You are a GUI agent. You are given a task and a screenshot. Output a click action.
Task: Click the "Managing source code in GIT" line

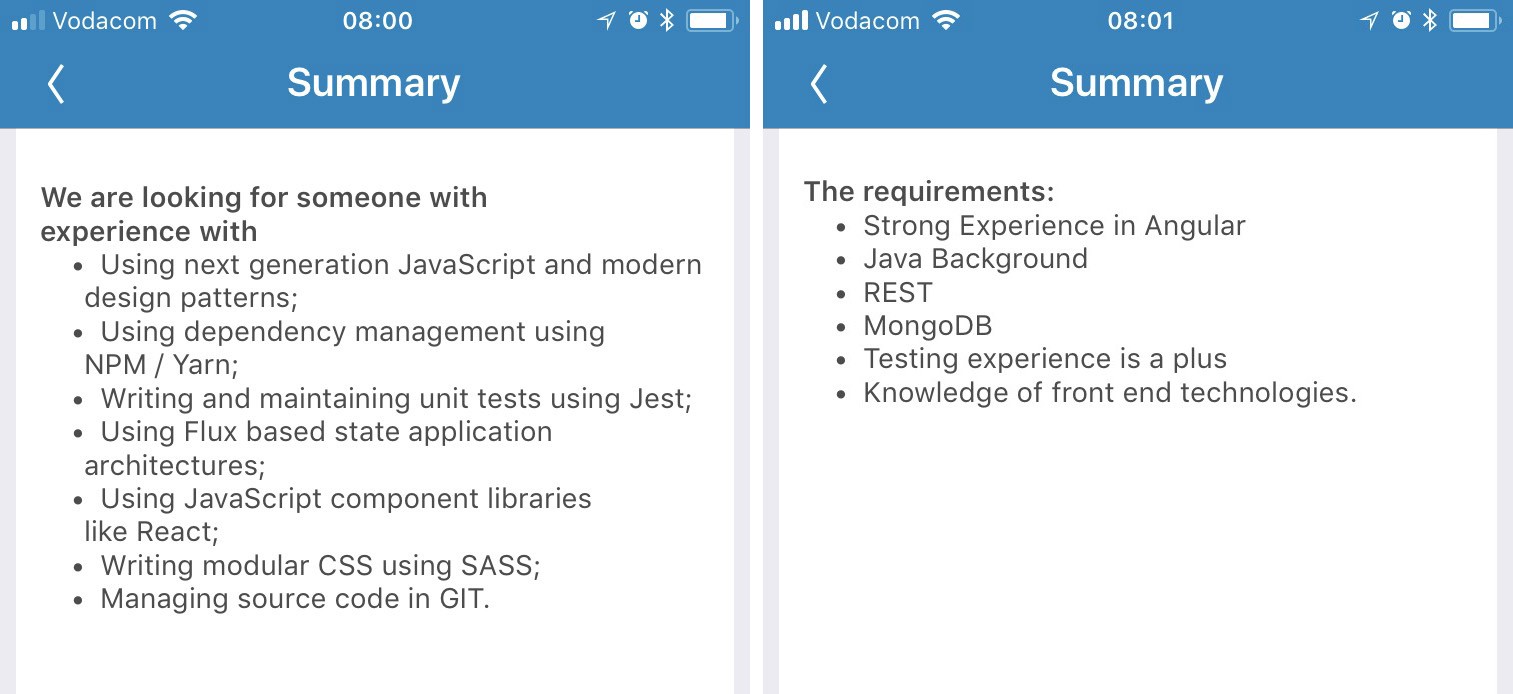point(295,599)
